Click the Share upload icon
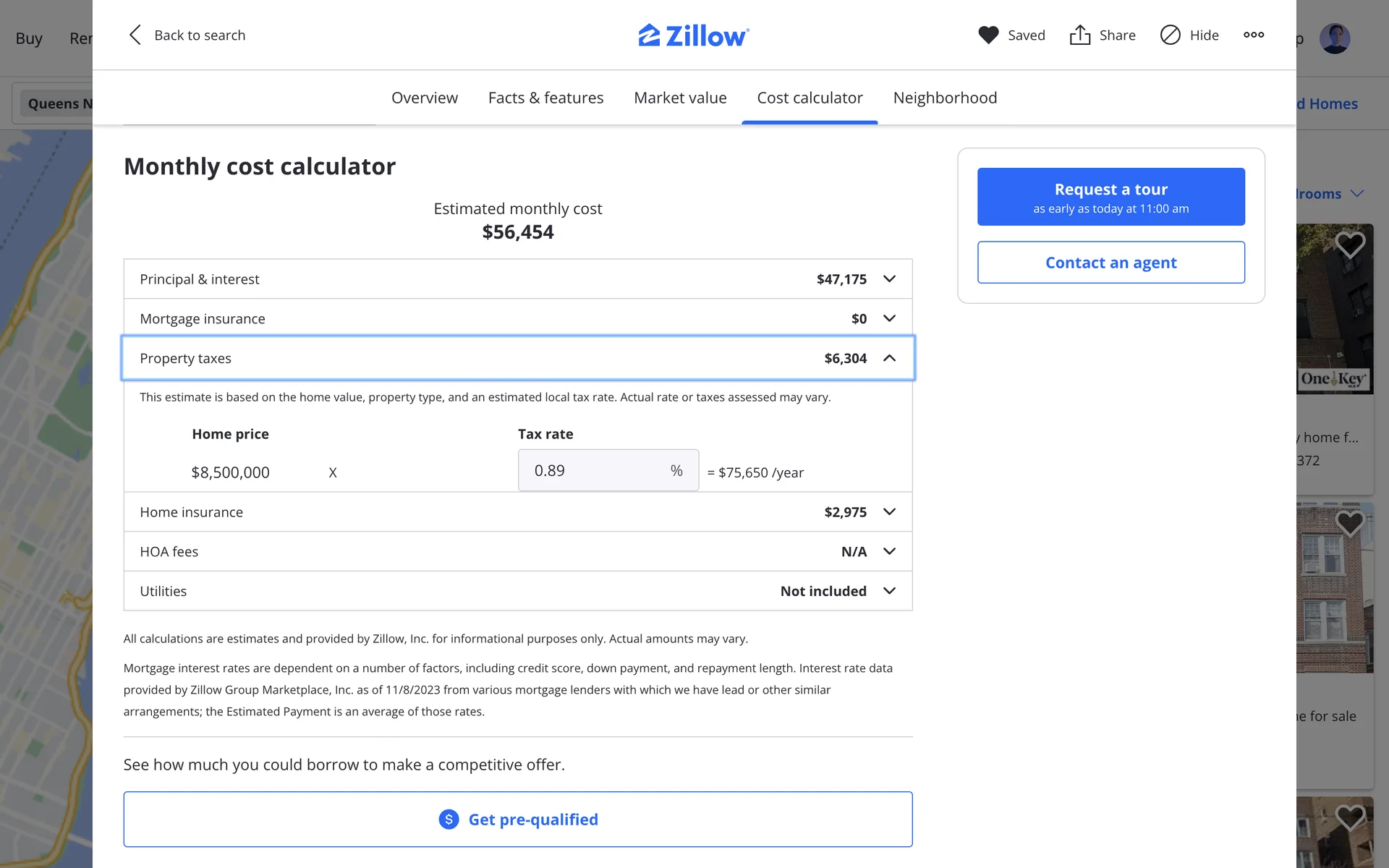Screen dimensions: 1389x868 [1079, 35]
